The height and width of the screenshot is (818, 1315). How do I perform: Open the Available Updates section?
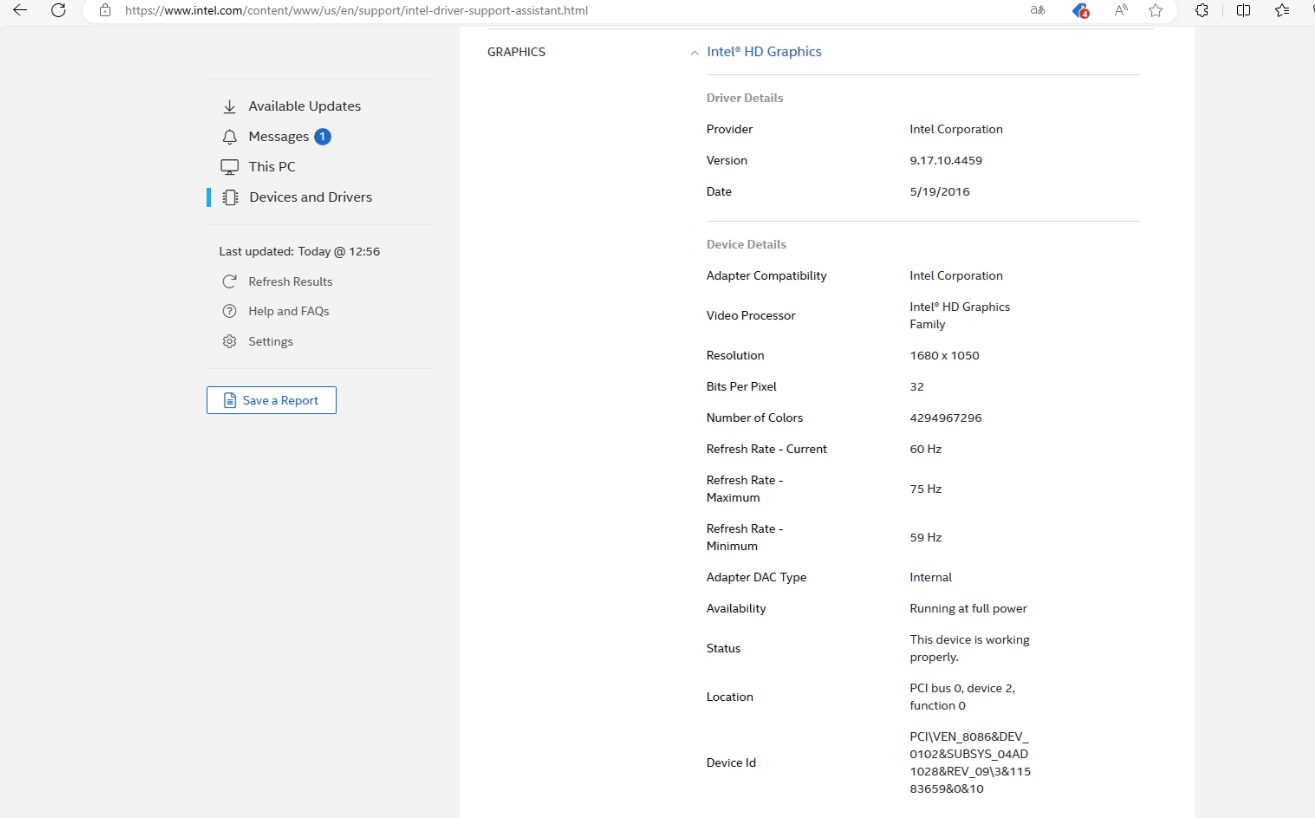tap(304, 106)
